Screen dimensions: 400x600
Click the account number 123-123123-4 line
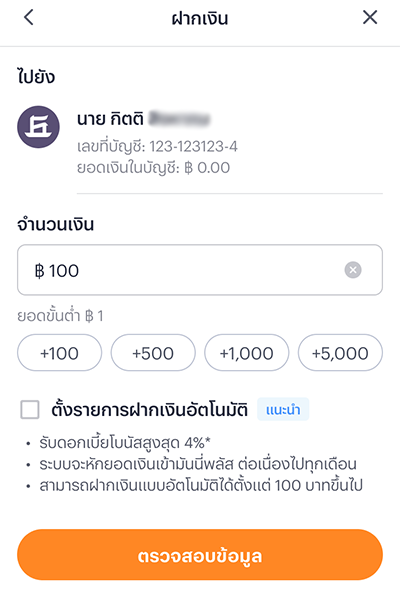(x=157, y=146)
